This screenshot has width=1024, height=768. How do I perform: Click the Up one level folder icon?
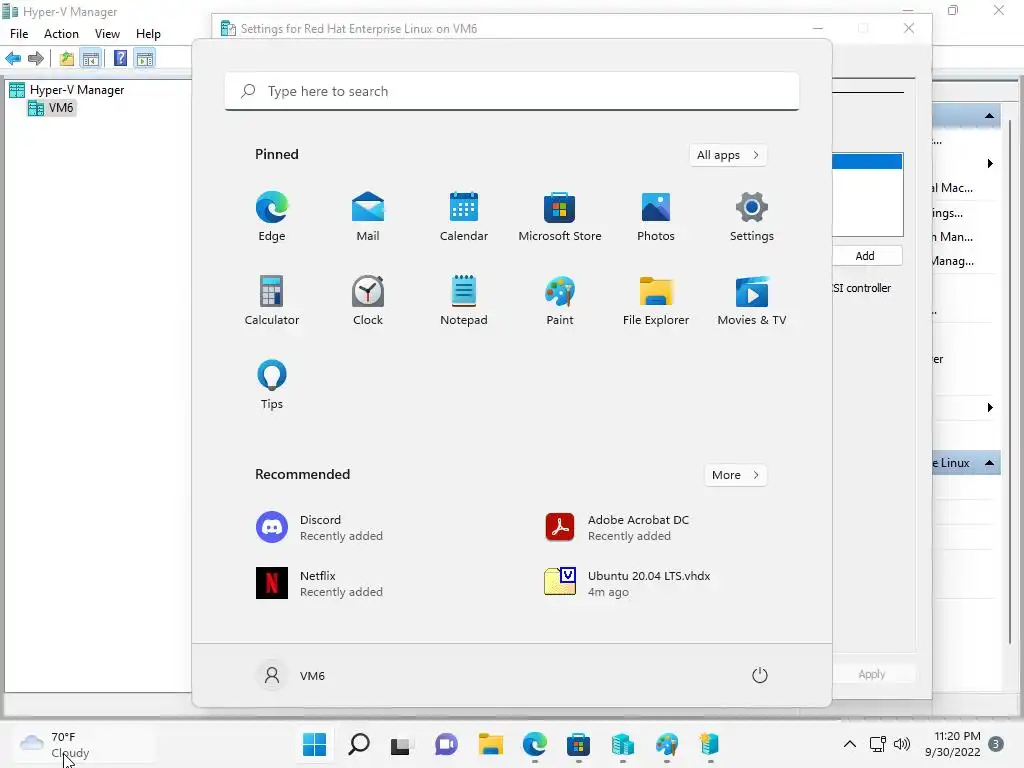pos(67,59)
